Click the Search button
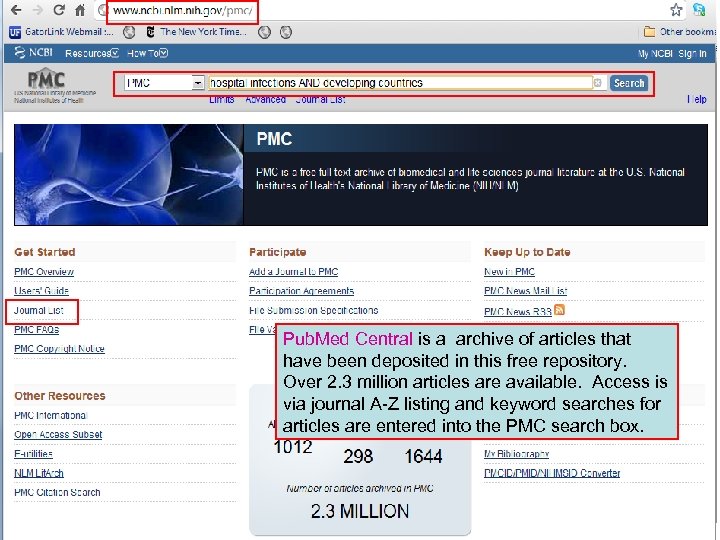 click(x=629, y=83)
